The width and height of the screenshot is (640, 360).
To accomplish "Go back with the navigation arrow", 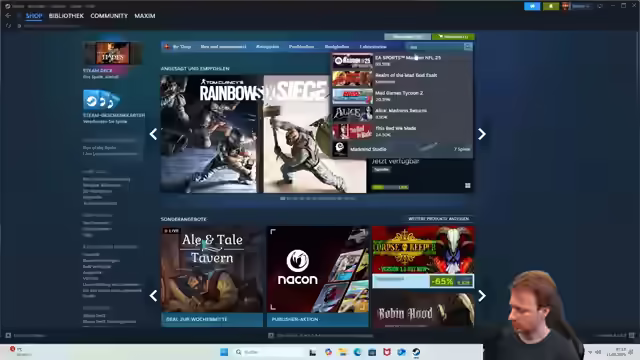I will coord(8,16).
